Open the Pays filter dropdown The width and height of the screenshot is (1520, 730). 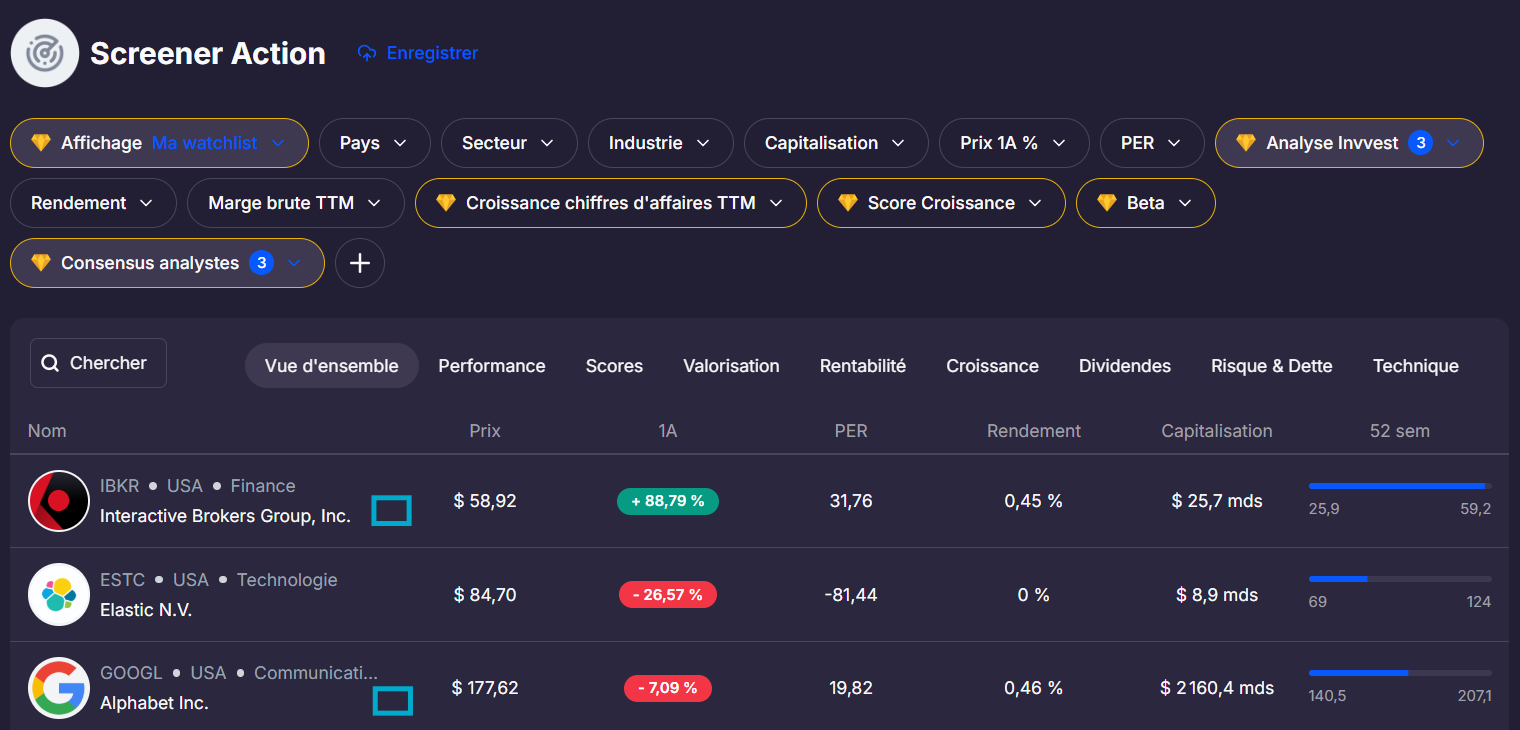pos(374,143)
